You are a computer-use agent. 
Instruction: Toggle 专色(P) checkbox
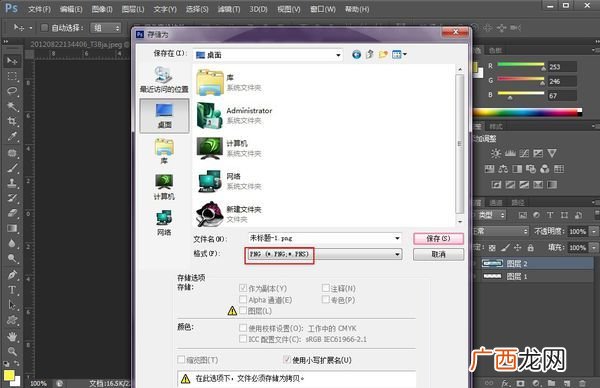[326, 299]
